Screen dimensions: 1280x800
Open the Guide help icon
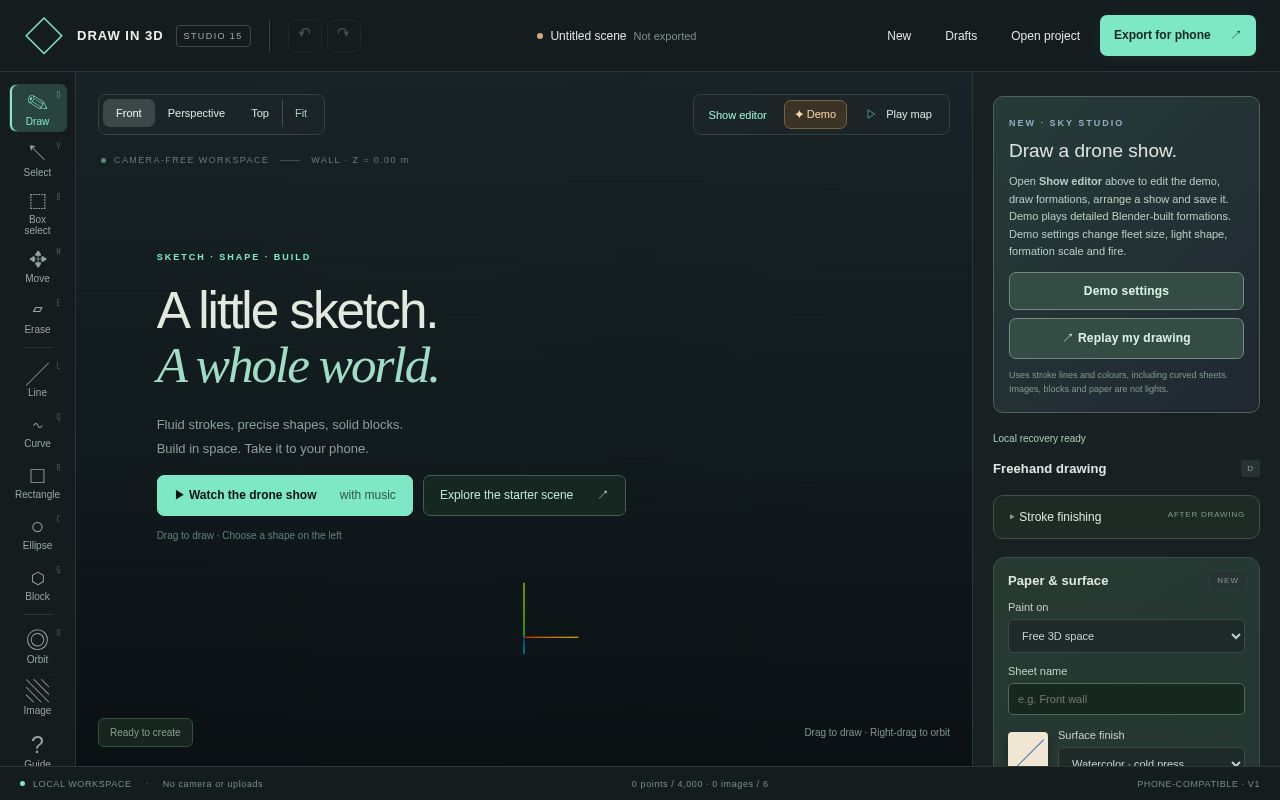(38, 748)
